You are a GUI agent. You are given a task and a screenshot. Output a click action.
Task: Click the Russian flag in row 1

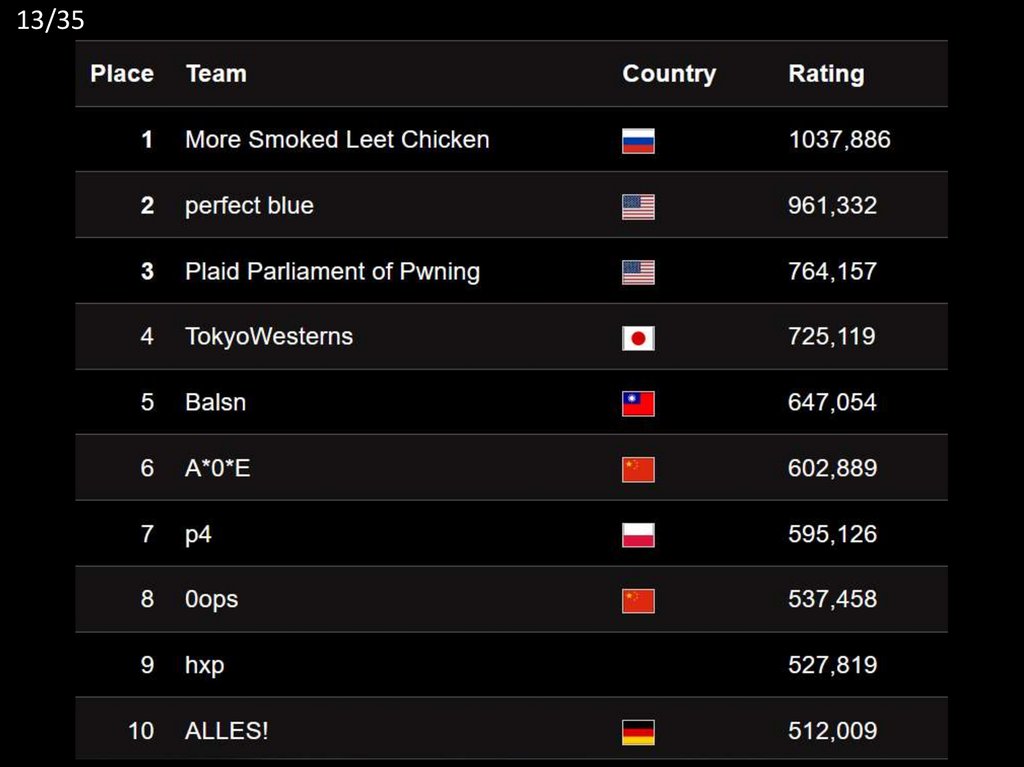638,141
